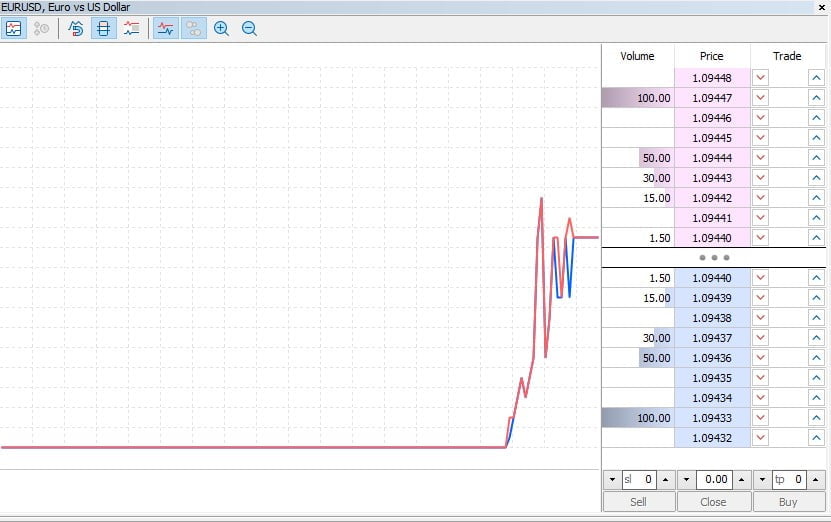Click the blue up arrow at ask 1.09440
Viewport: 831px width, 522px height.
click(x=816, y=238)
